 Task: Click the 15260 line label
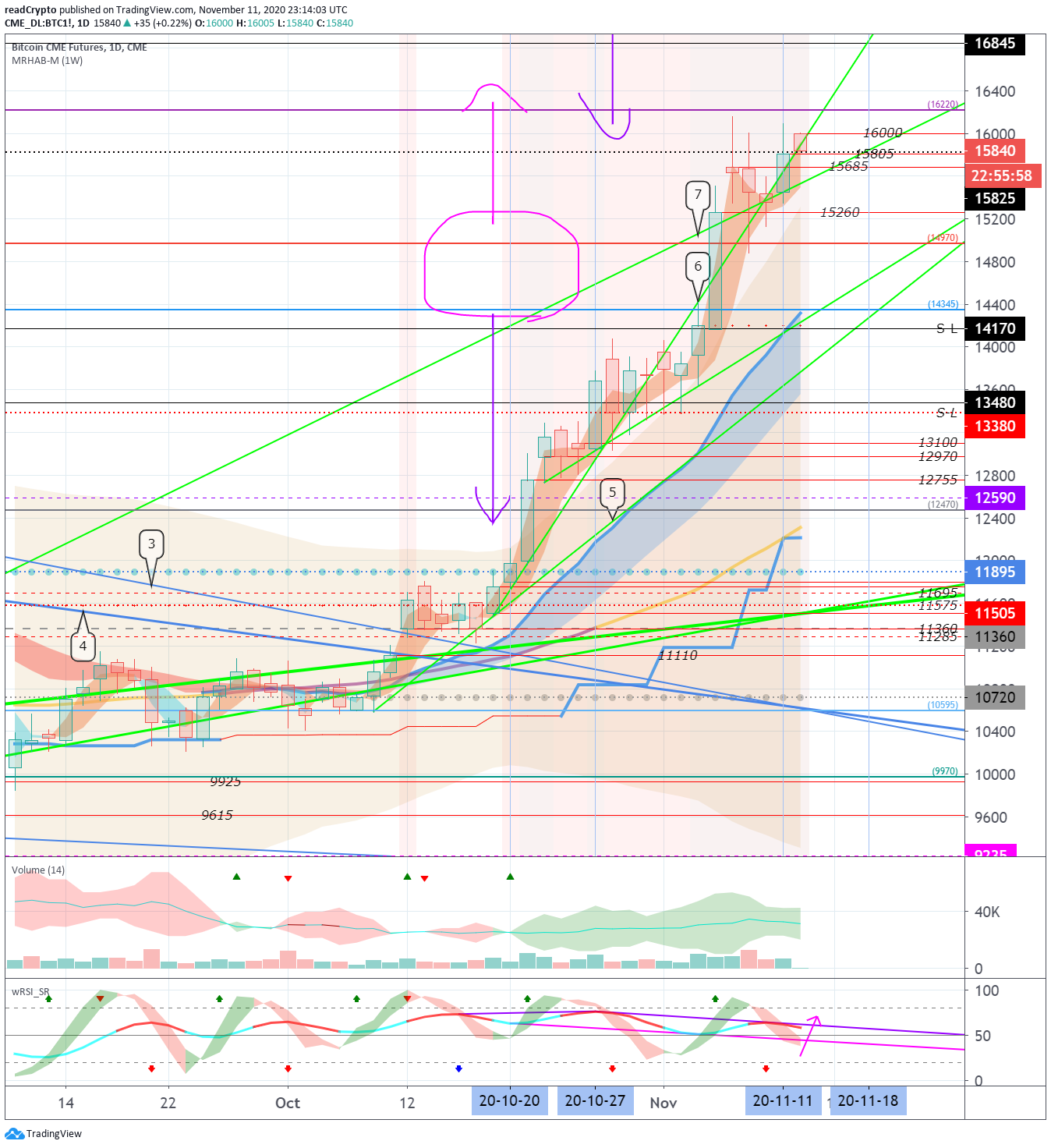tap(840, 212)
